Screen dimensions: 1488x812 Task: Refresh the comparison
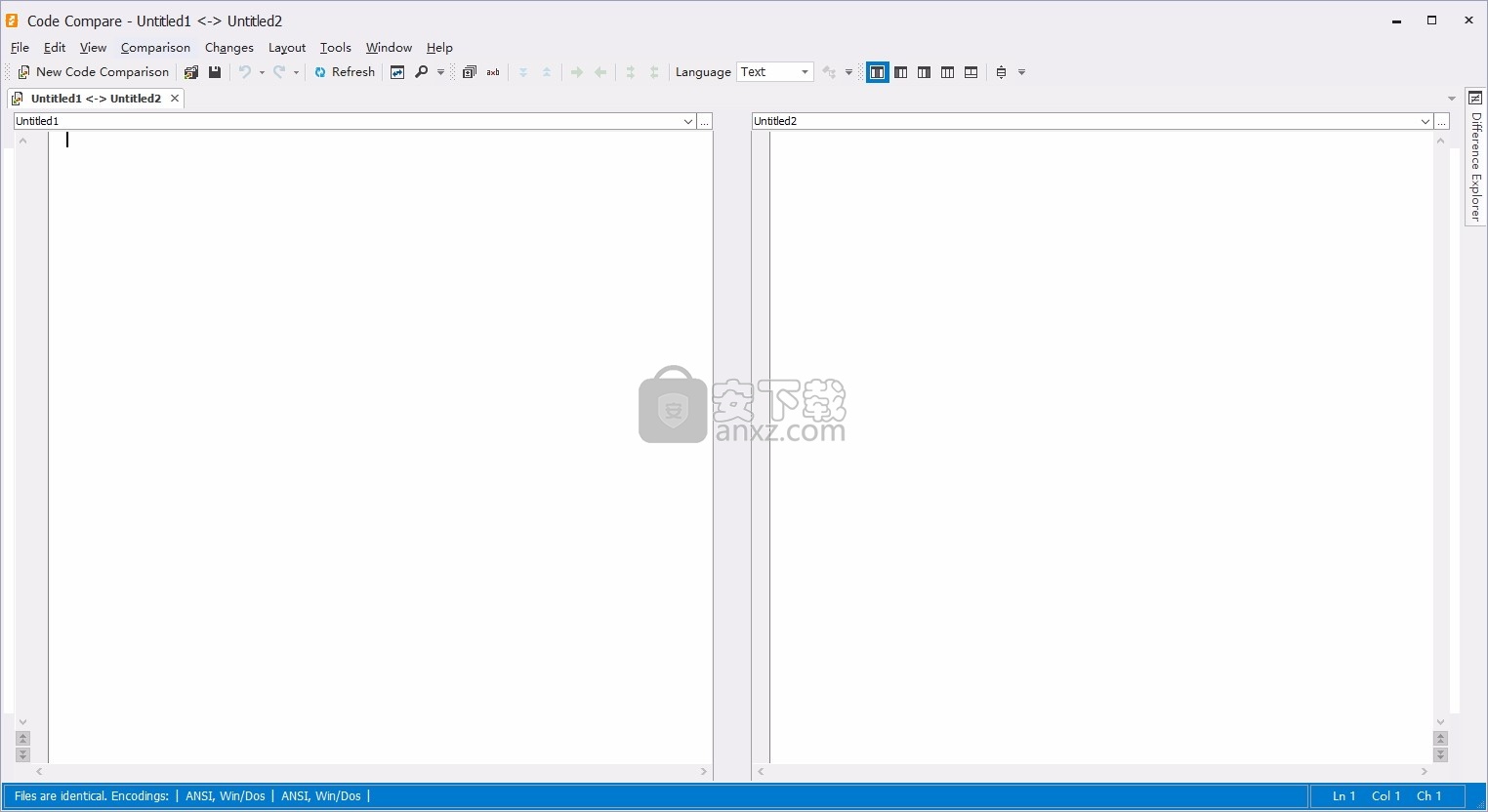point(345,72)
